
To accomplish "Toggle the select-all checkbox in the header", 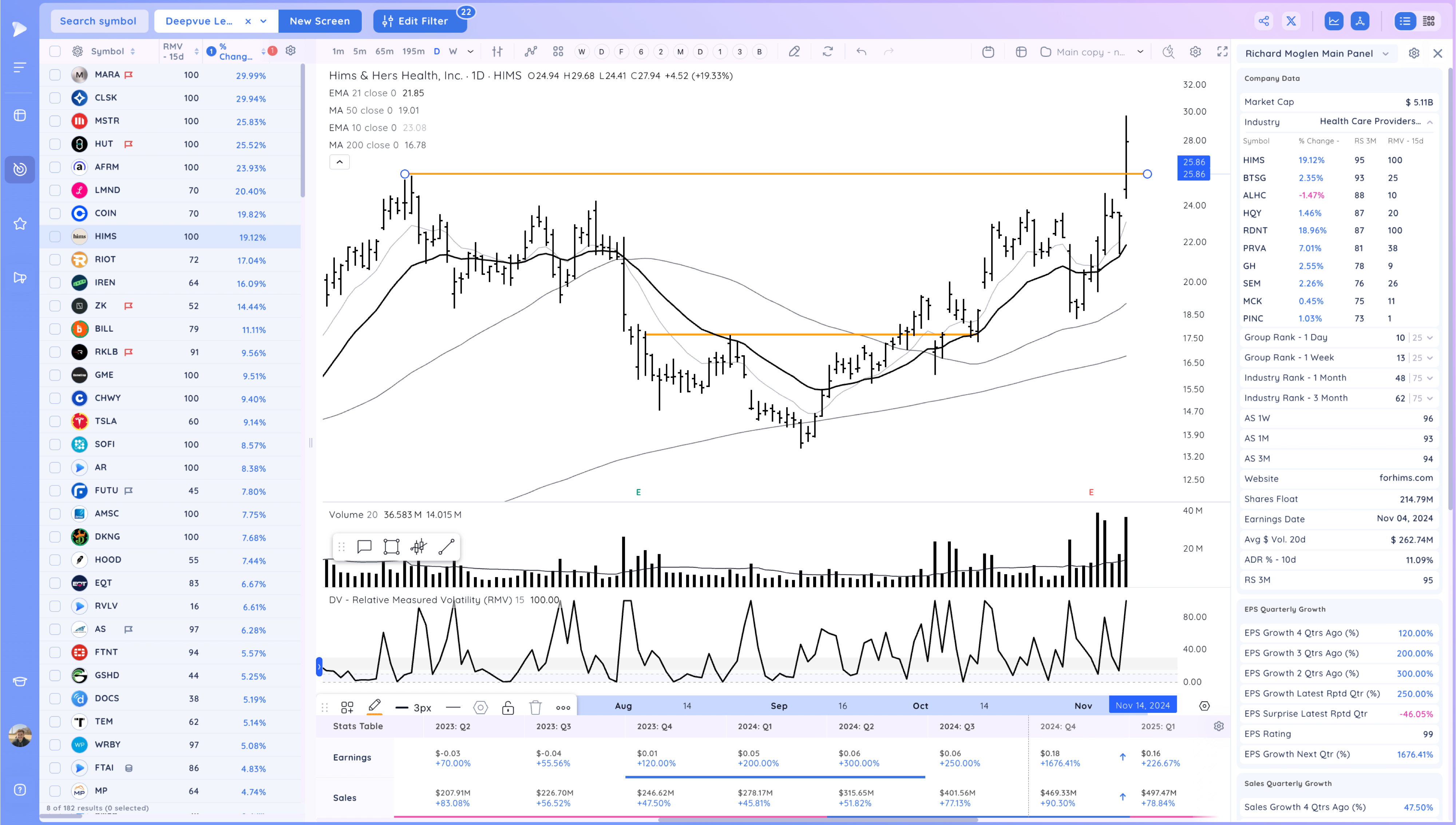I will click(x=55, y=52).
